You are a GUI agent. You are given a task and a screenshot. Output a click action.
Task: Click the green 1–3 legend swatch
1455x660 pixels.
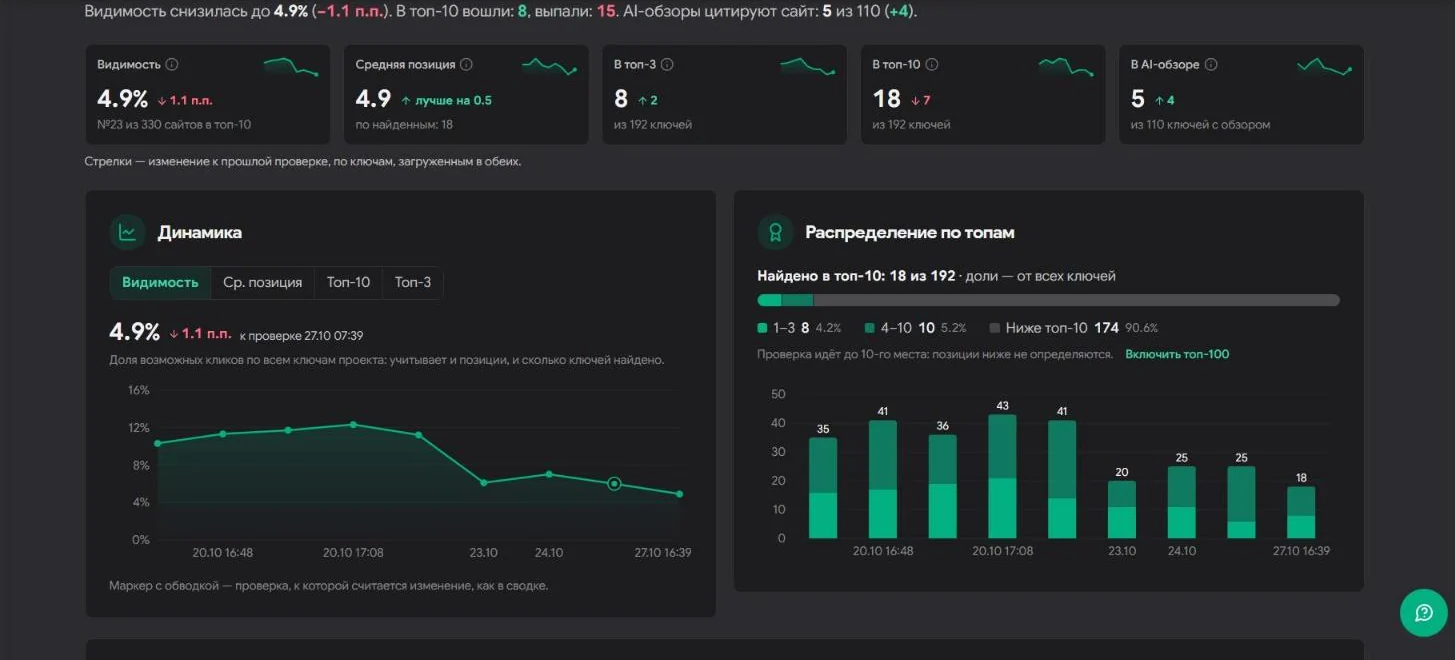pyautogui.click(x=763, y=328)
